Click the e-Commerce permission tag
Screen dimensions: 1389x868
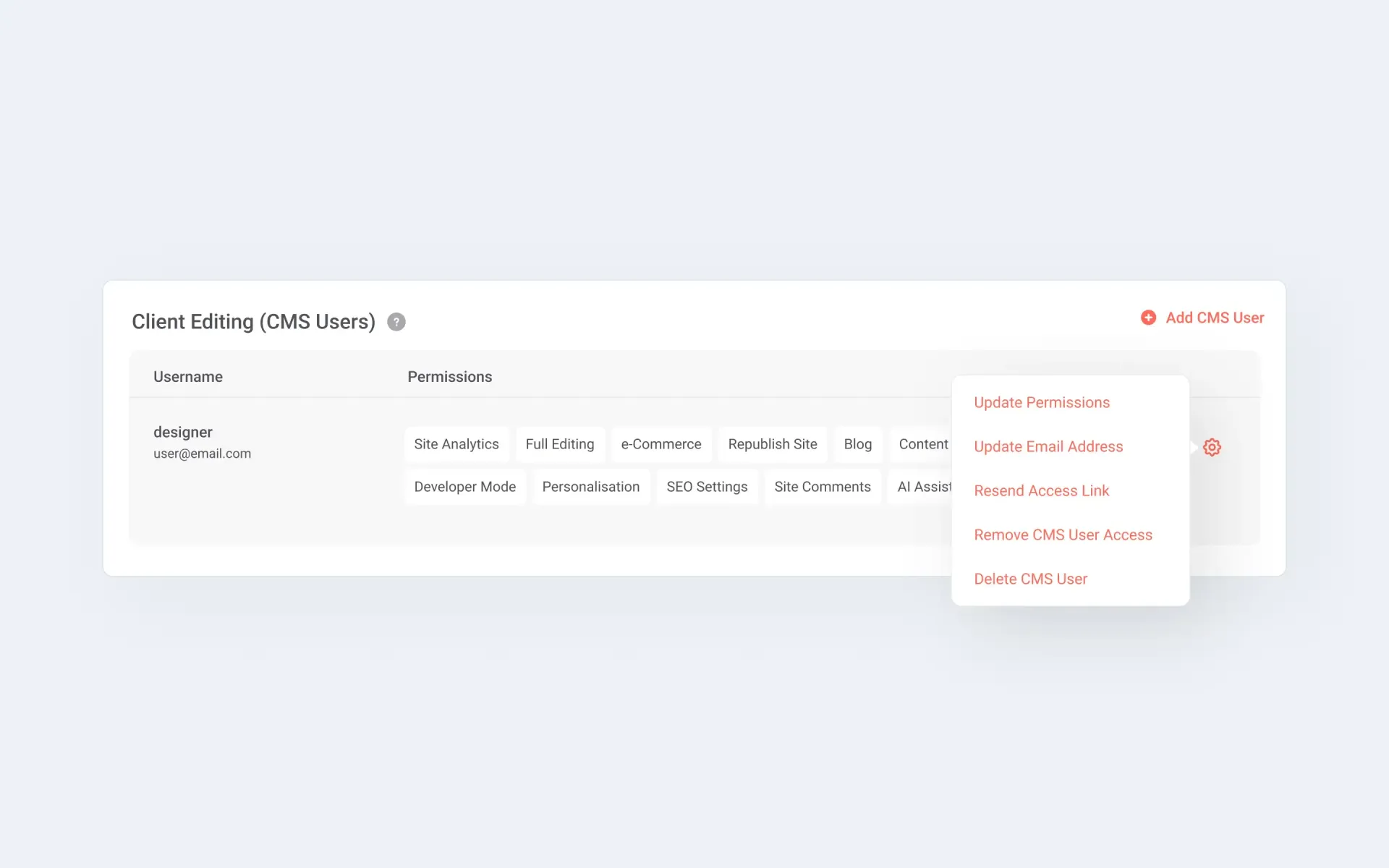pos(660,444)
